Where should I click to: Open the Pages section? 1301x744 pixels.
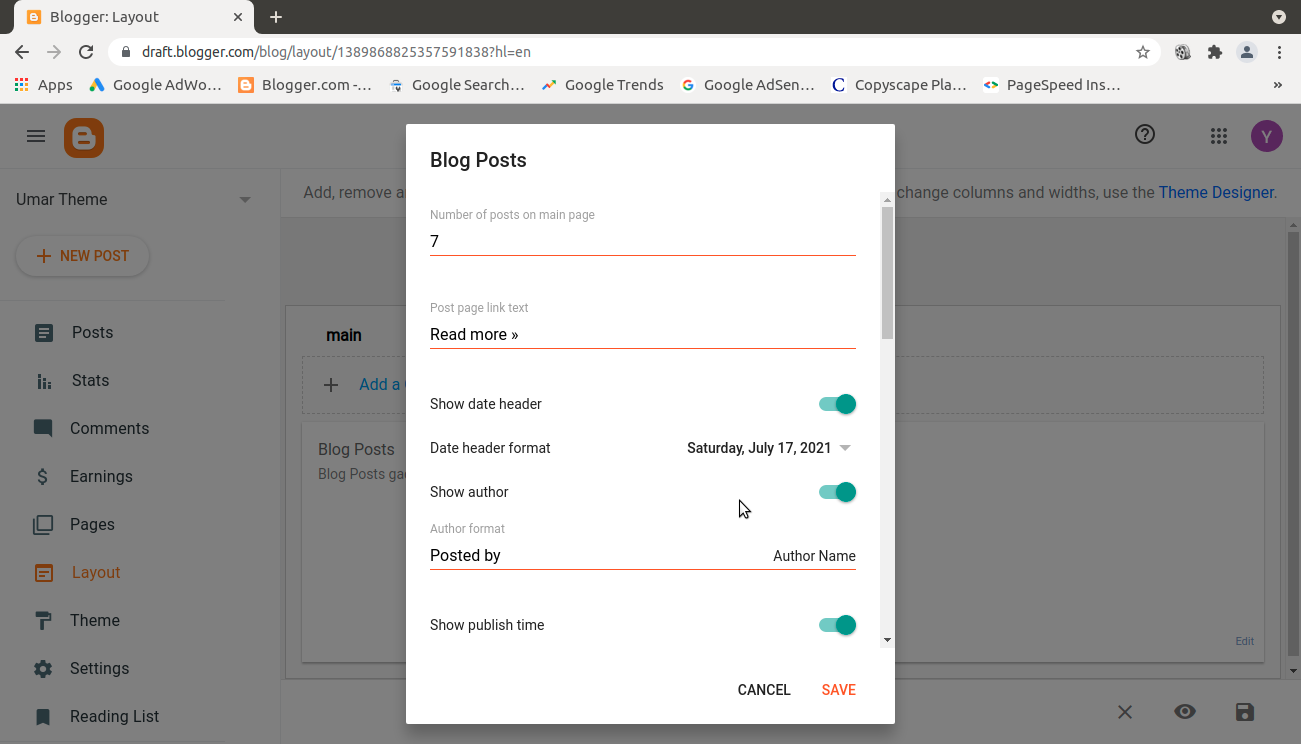(x=92, y=524)
